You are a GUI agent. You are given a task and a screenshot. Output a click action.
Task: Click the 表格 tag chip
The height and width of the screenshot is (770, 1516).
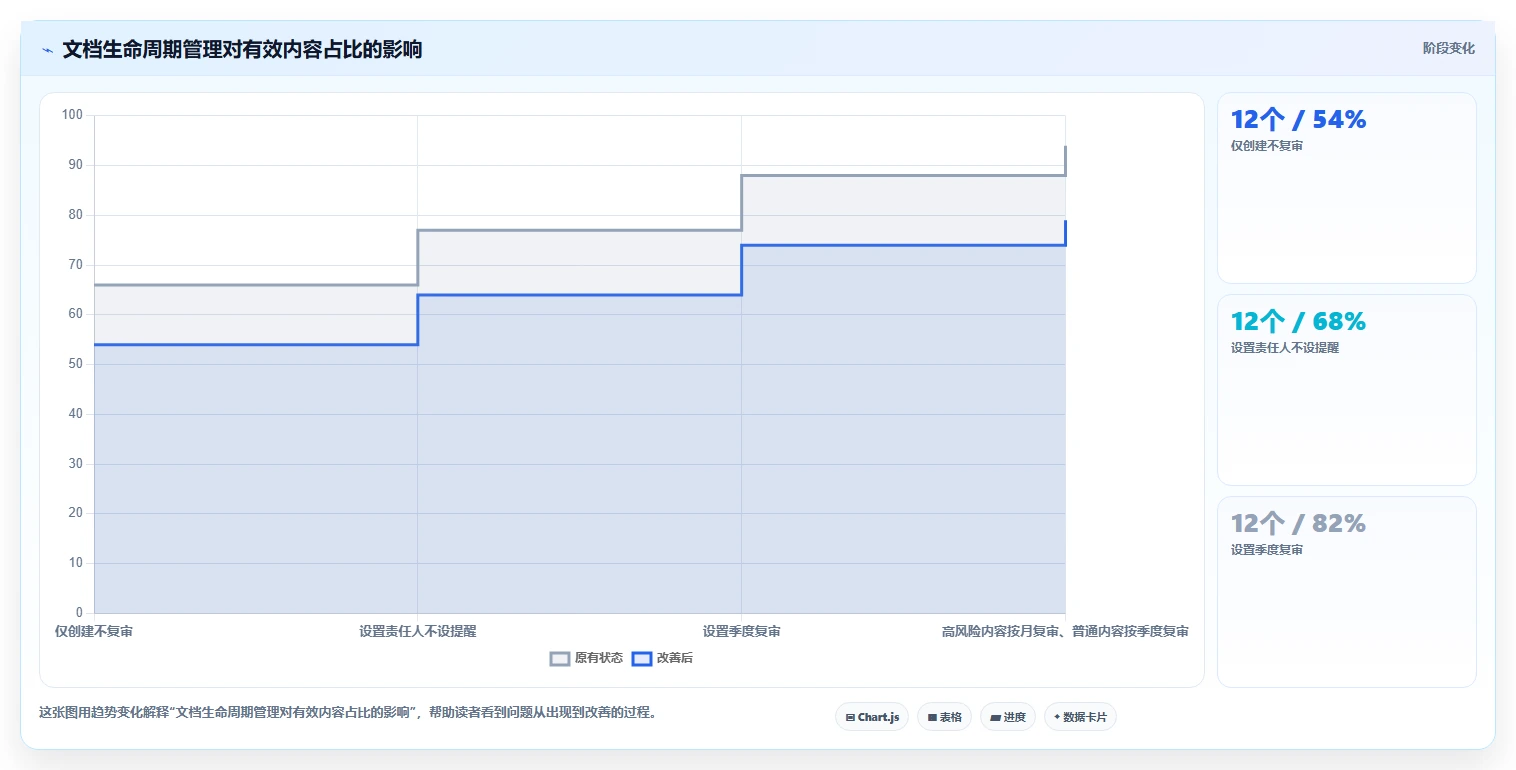[944, 717]
